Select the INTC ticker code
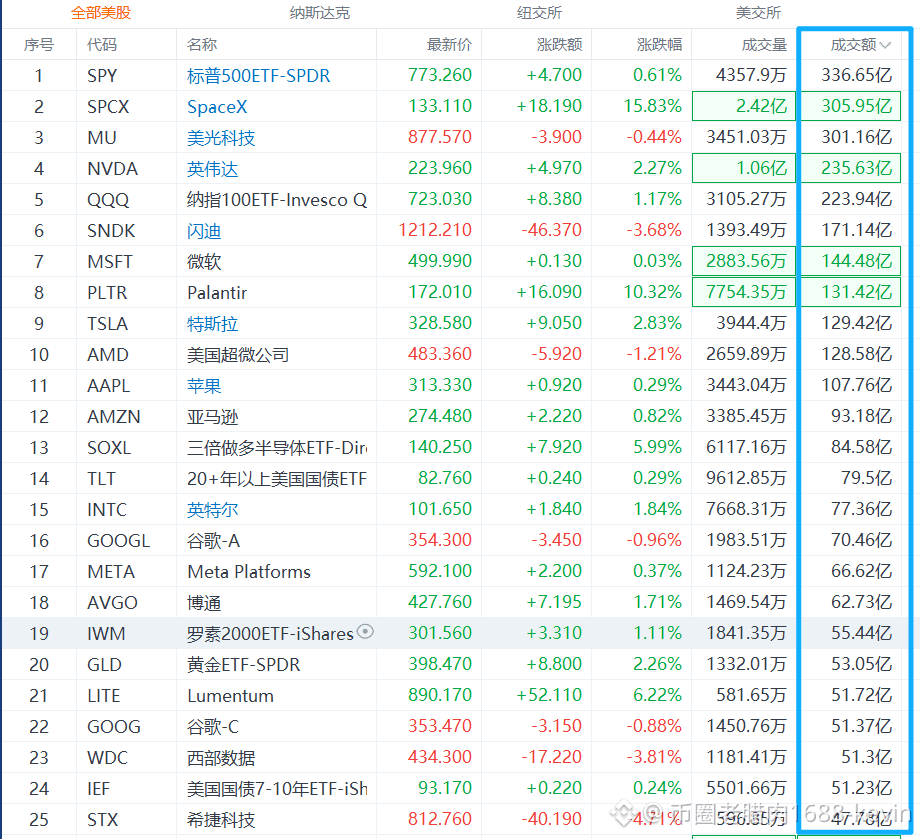The image size is (920, 839). [x=107, y=510]
